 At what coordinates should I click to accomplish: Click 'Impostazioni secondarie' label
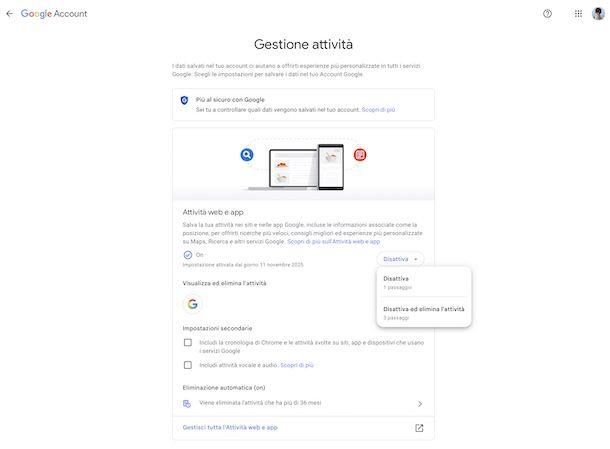(x=217, y=328)
